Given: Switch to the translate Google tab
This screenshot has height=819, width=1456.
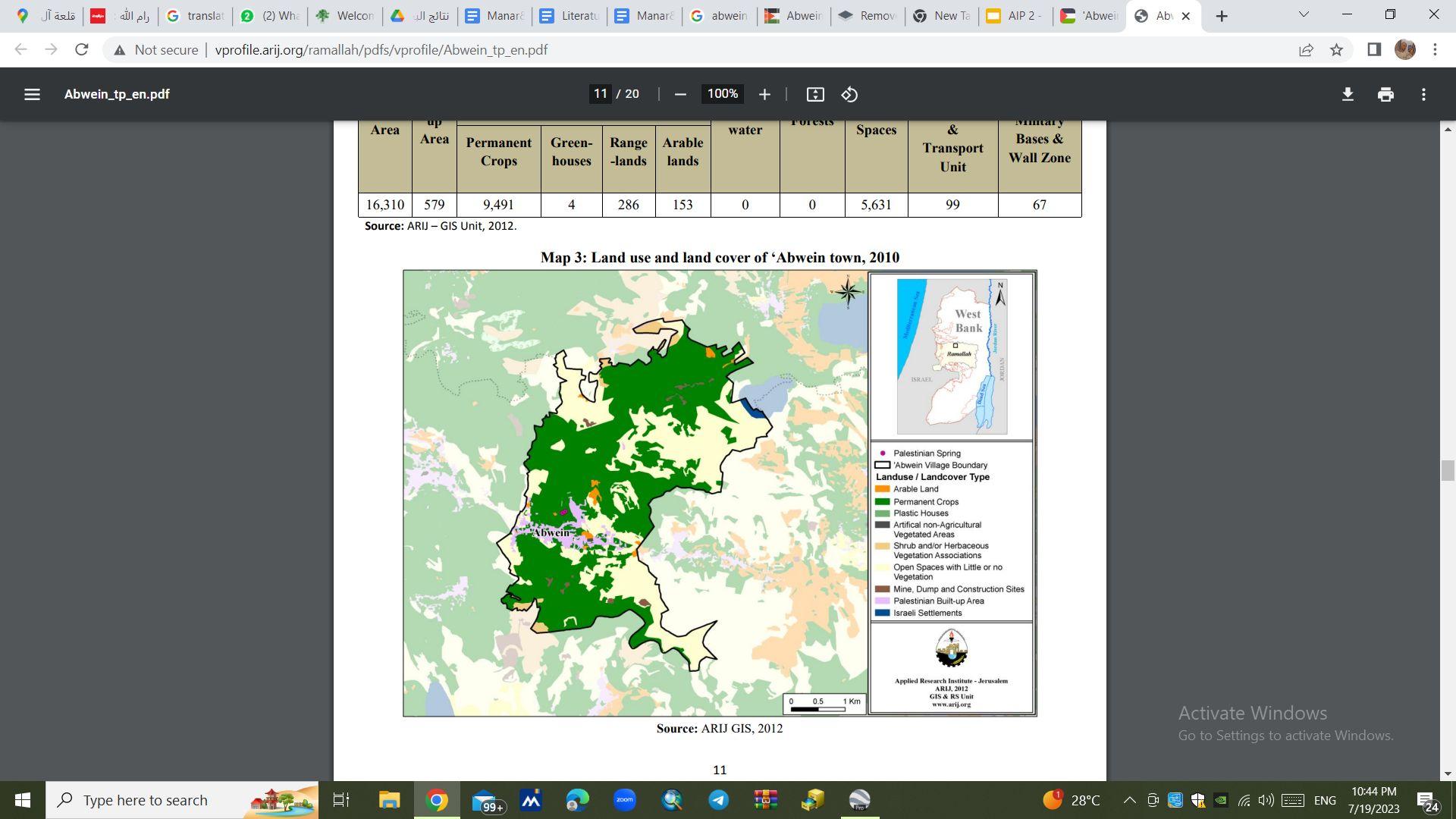Looking at the screenshot, I should pos(195,16).
